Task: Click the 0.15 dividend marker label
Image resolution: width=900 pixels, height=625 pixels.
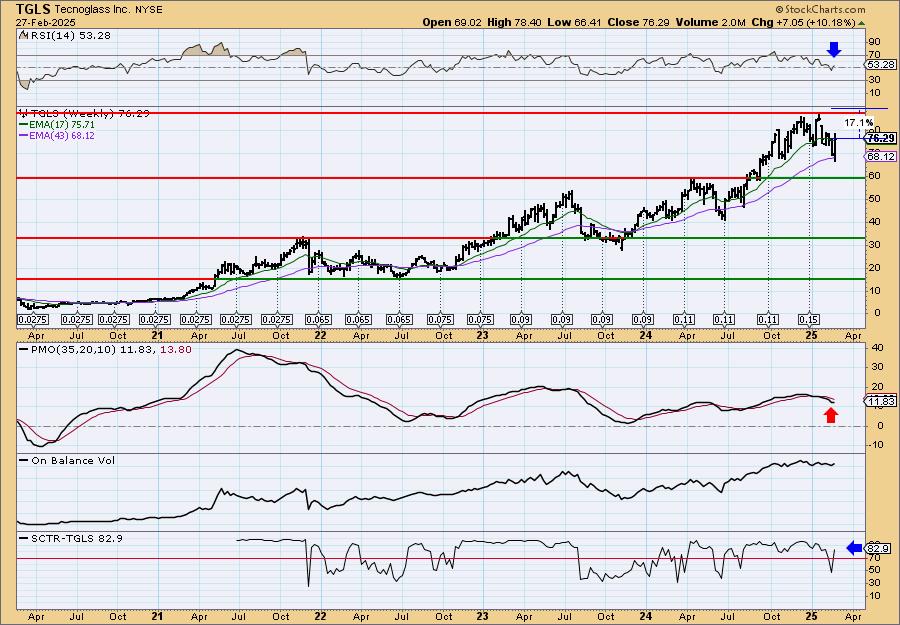Action: [x=809, y=320]
